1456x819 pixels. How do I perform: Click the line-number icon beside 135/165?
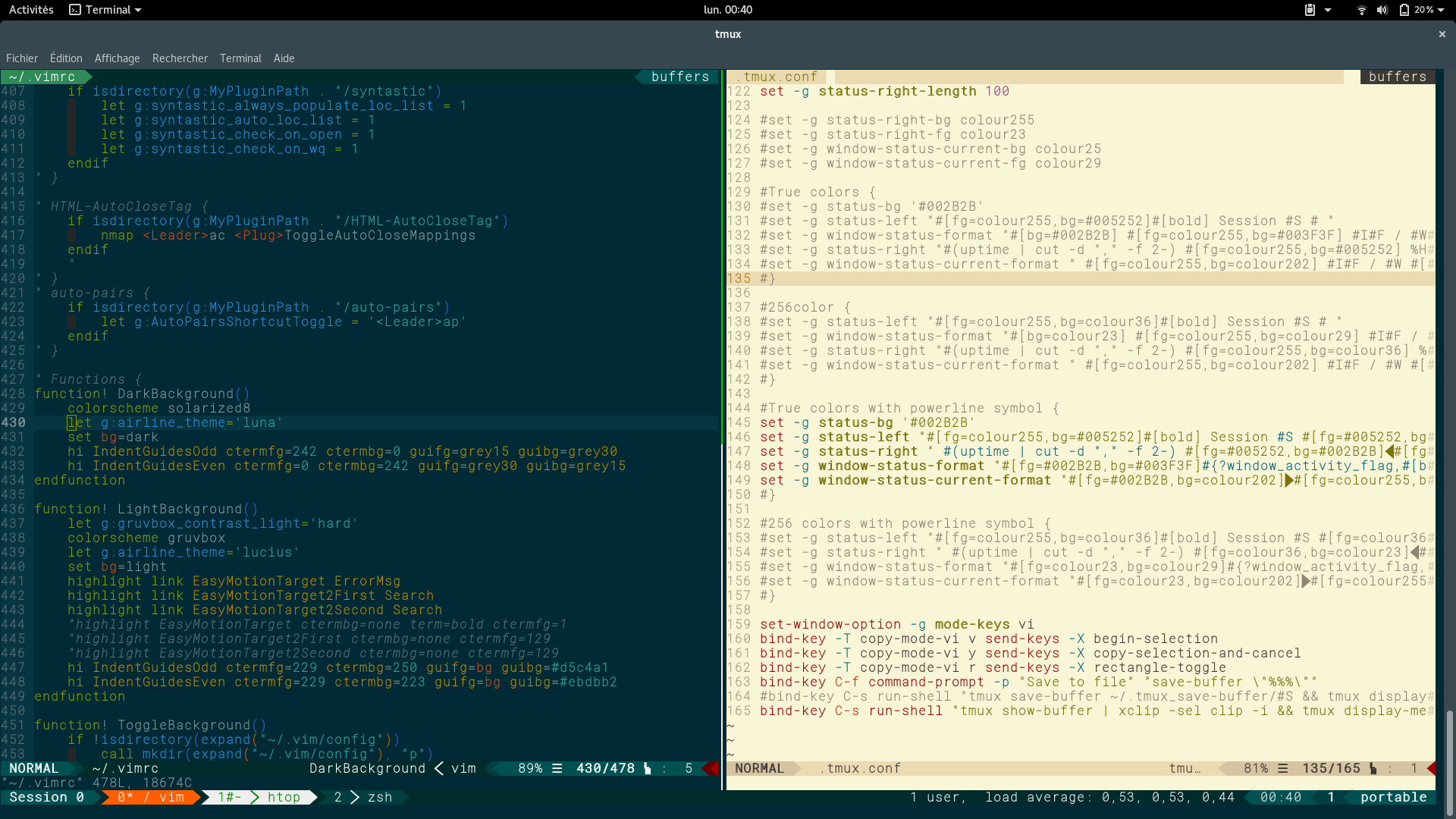[x=1373, y=768]
